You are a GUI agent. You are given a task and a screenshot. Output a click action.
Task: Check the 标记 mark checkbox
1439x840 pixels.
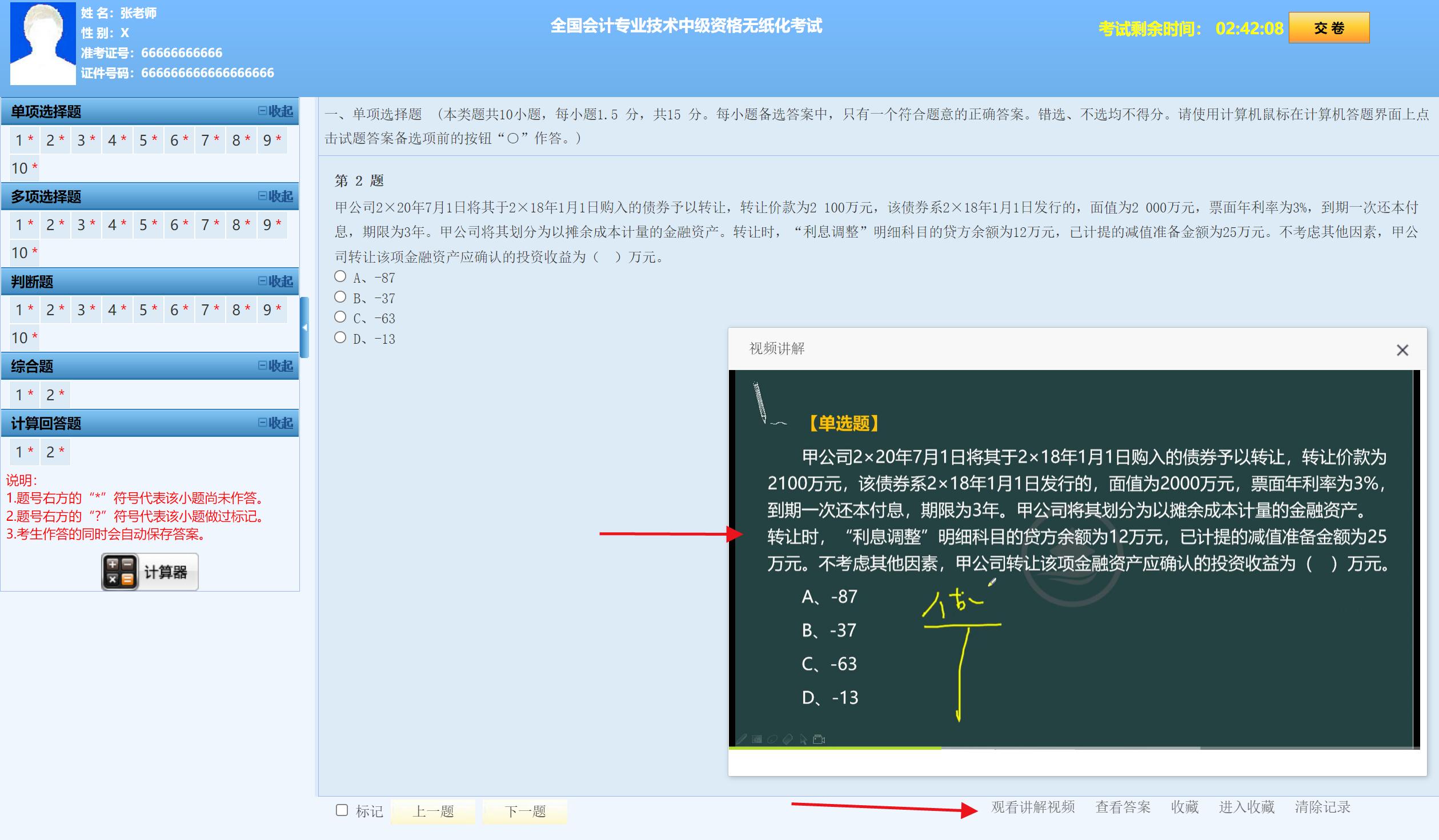341,811
